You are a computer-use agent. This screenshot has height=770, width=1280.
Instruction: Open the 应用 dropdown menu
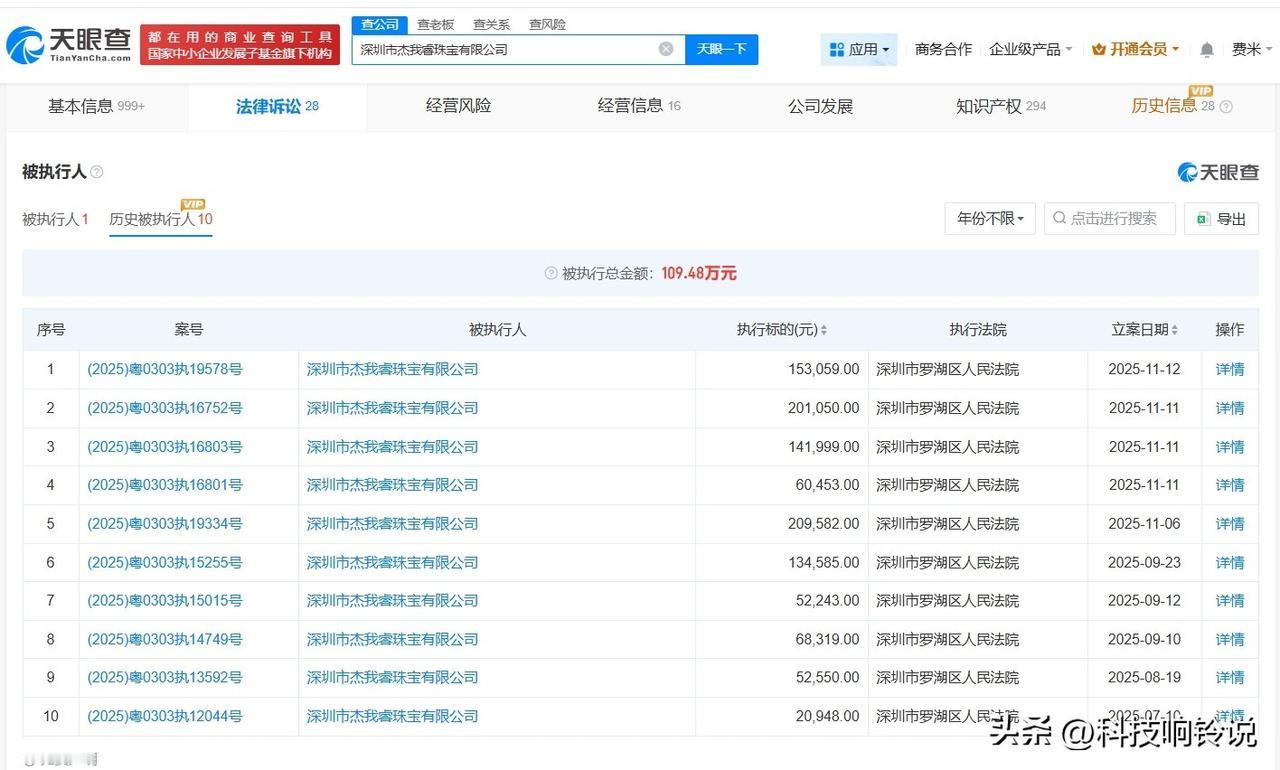[x=859, y=49]
